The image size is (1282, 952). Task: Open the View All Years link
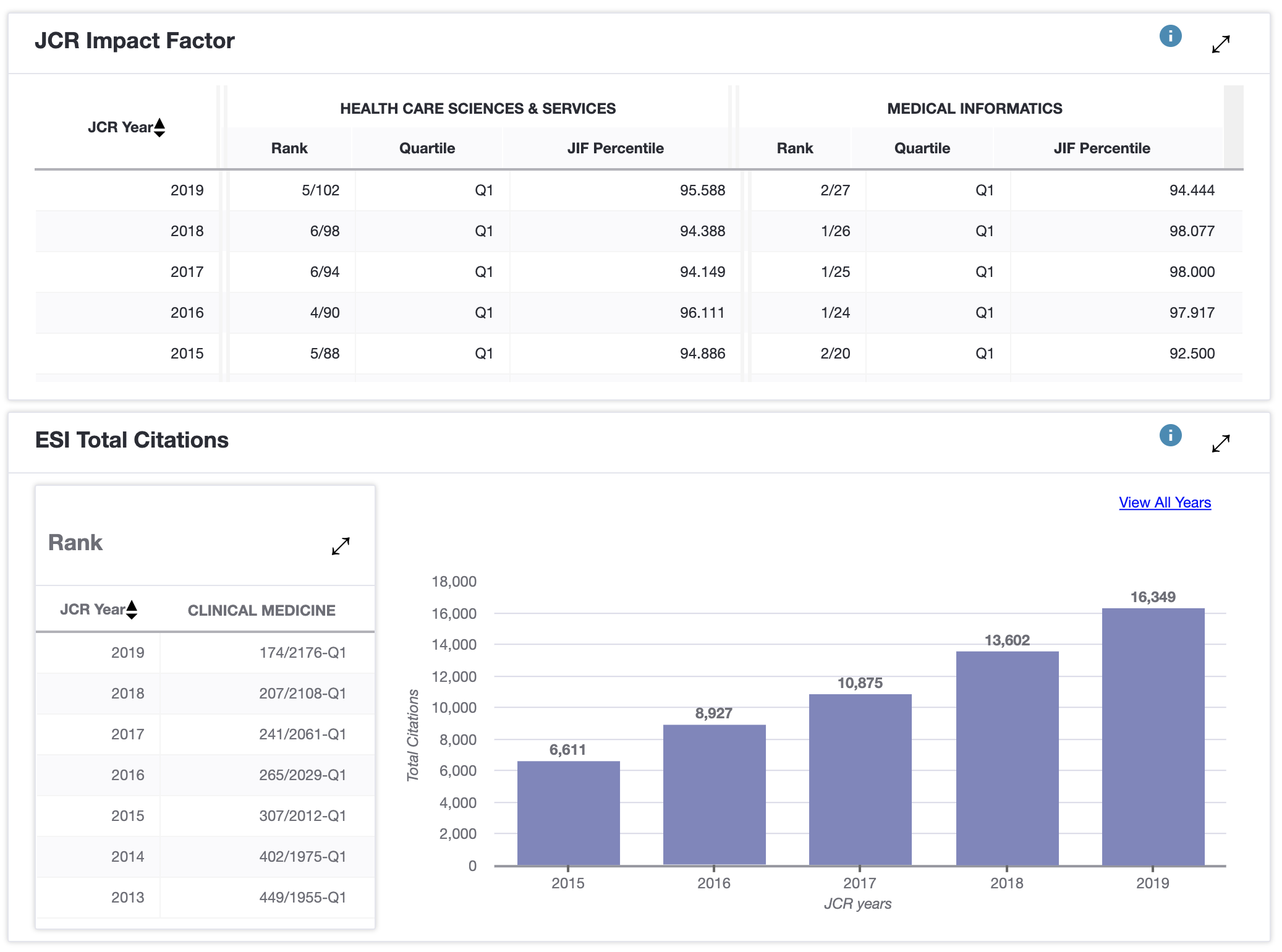(1164, 503)
